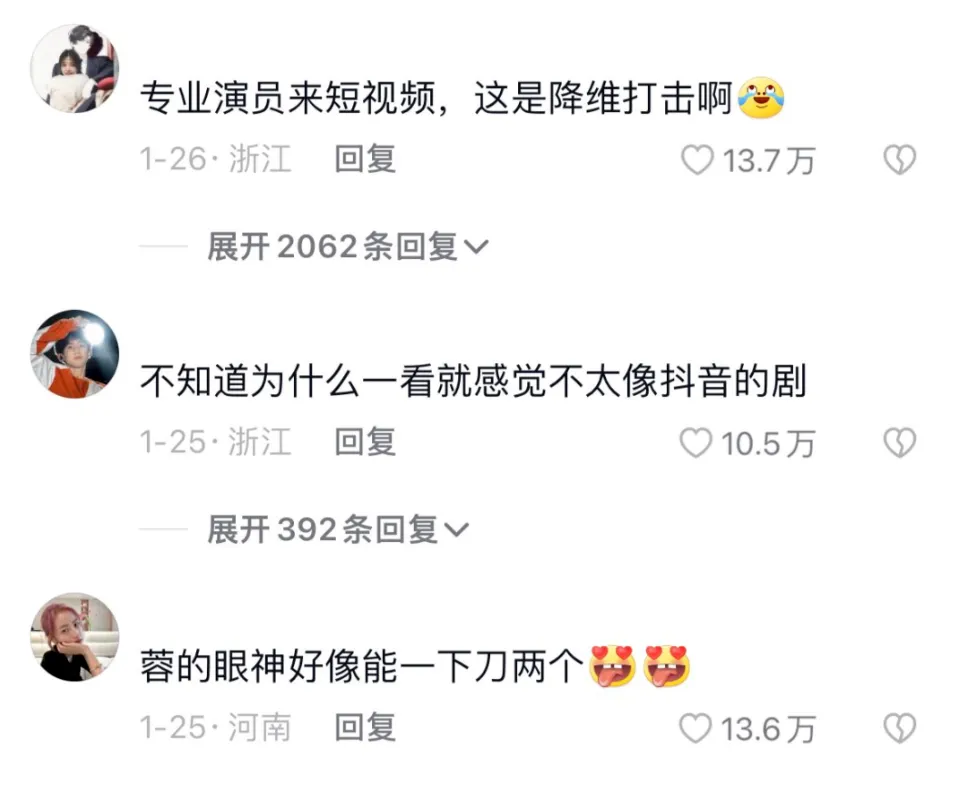Reply to the 1-25 河南 comment
The height and width of the screenshot is (789, 954).
click(x=365, y=728)
